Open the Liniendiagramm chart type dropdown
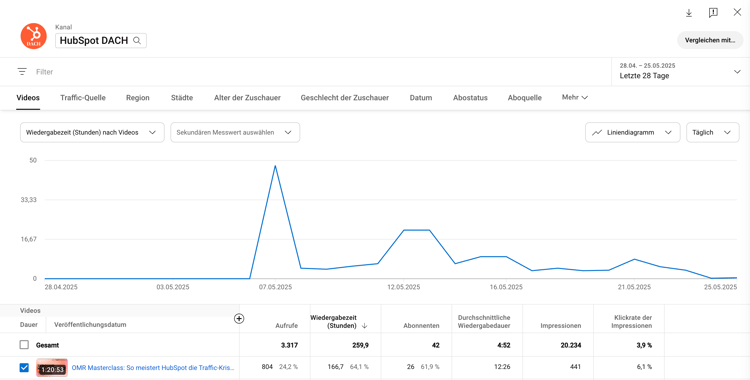 [632, 133]
